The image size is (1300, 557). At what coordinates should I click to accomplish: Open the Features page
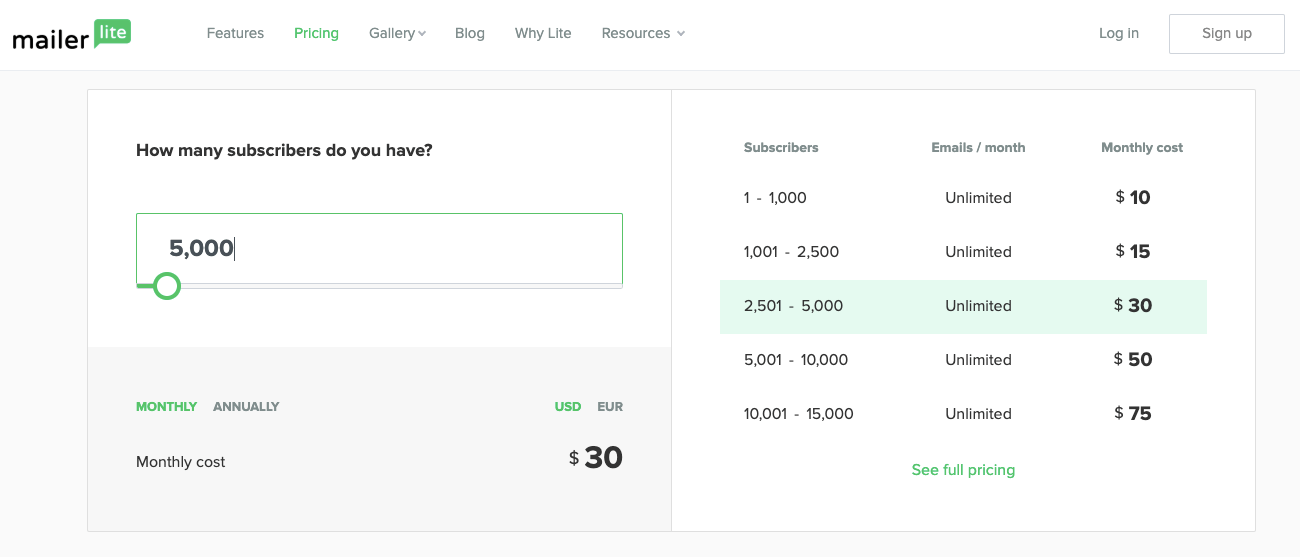pos(235,33)
